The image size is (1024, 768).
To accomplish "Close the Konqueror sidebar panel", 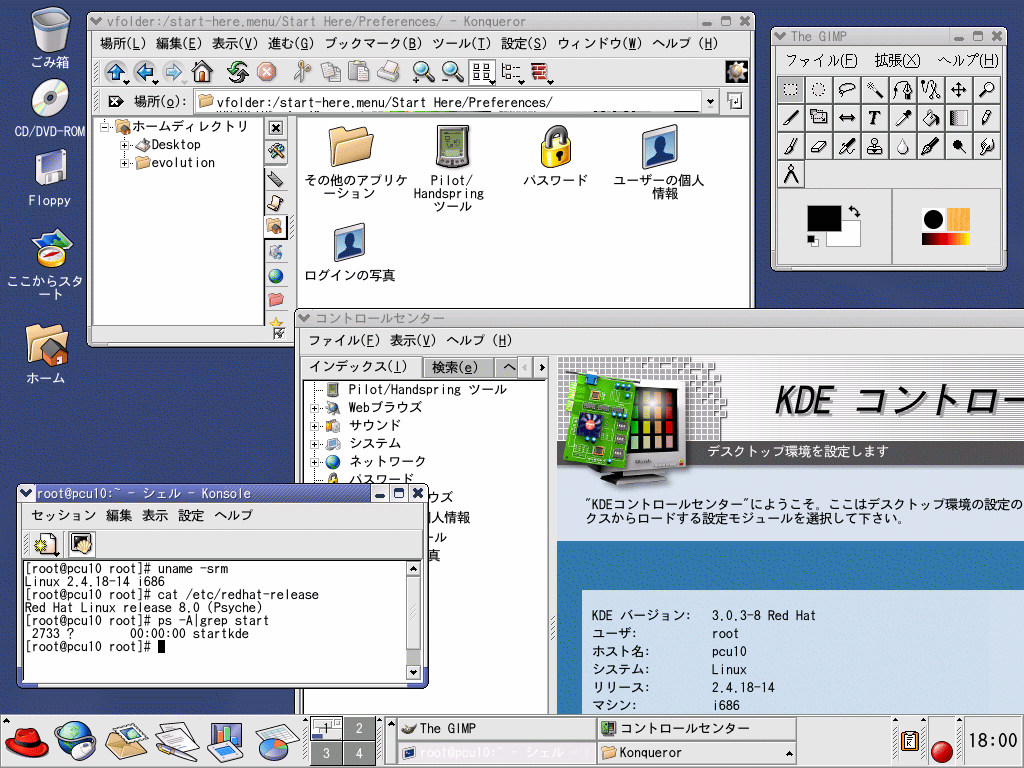I will 276,128.
